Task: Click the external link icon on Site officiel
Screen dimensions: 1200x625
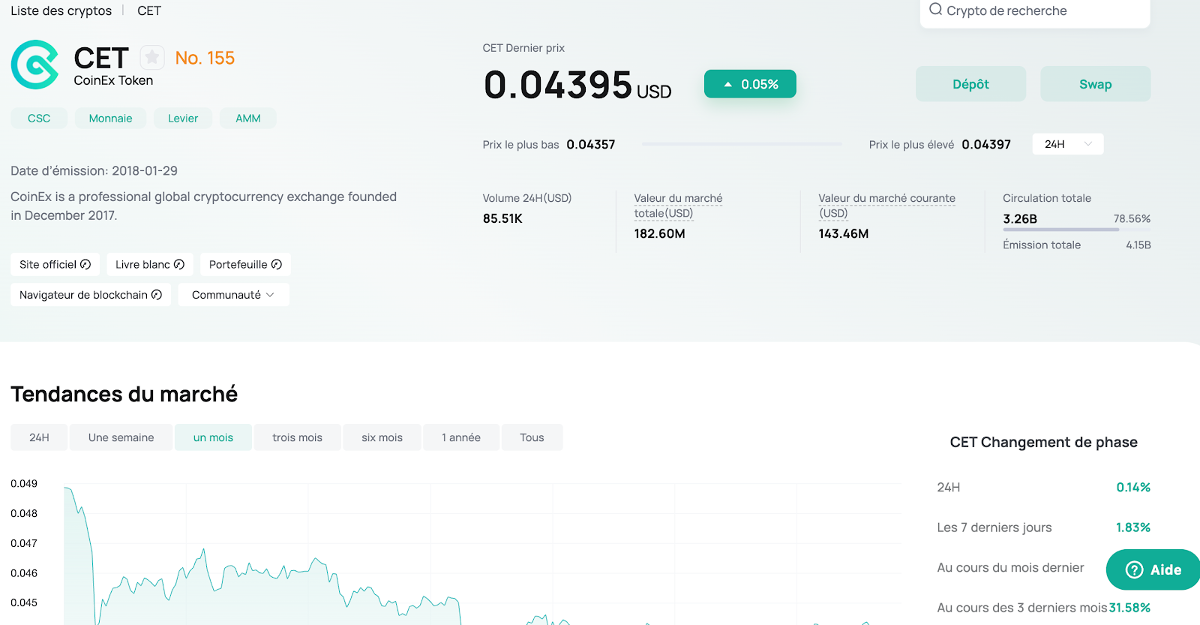Action: (85, 265)
